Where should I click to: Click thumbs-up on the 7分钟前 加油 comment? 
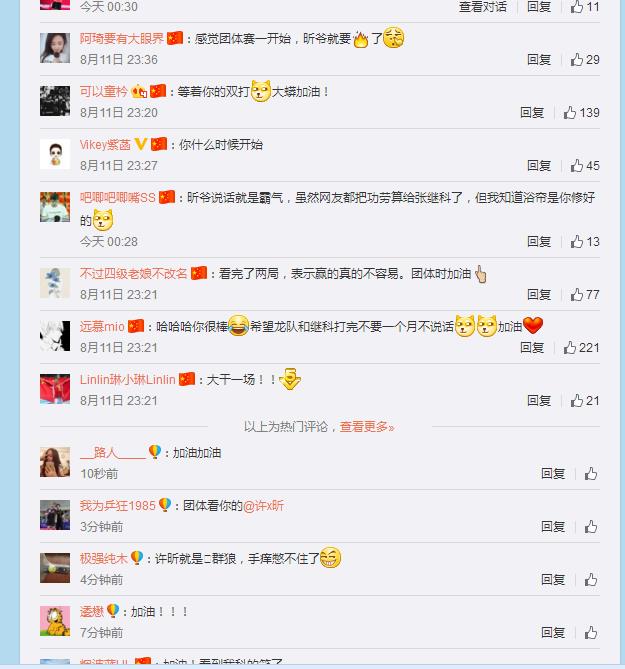pyautogui.click(x=591, y=632)
